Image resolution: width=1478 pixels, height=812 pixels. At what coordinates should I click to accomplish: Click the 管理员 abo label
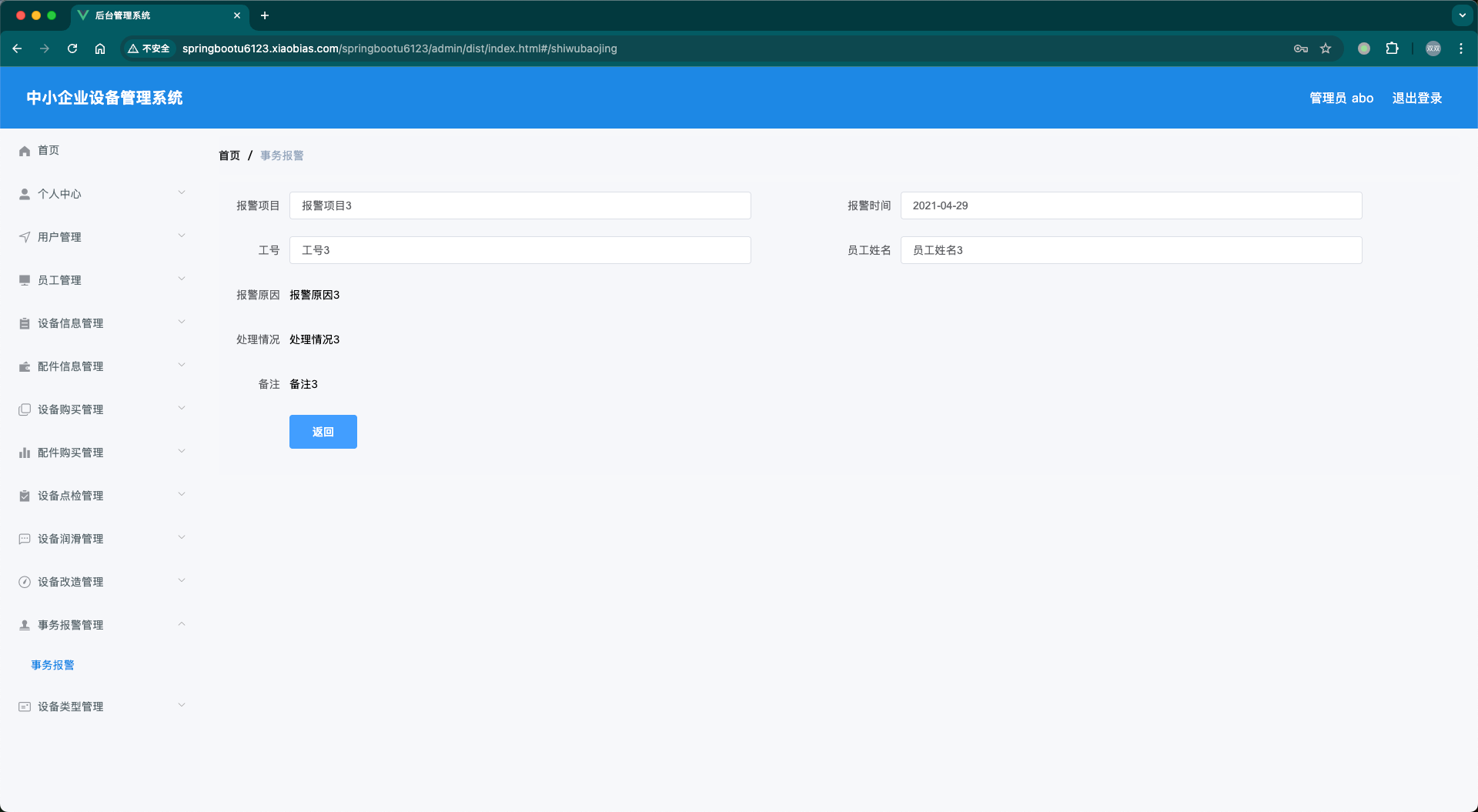coord(1342,98)
